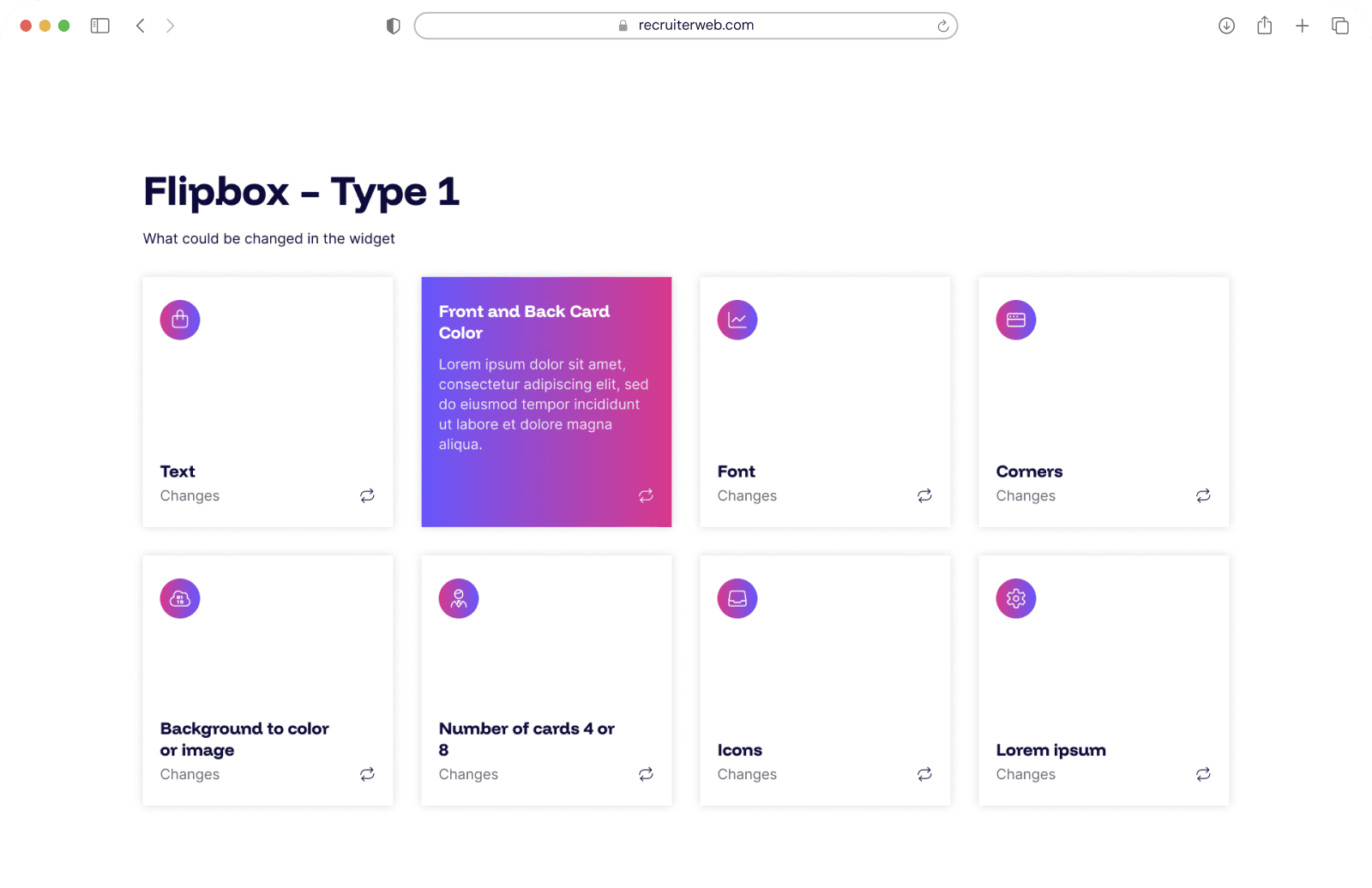Image resolution: width=1372 pixels, height=888 pixels.
Task: Click inside the address bar showing recruiterweb.com
Action: pyautogui.click(x=686, y=25)
